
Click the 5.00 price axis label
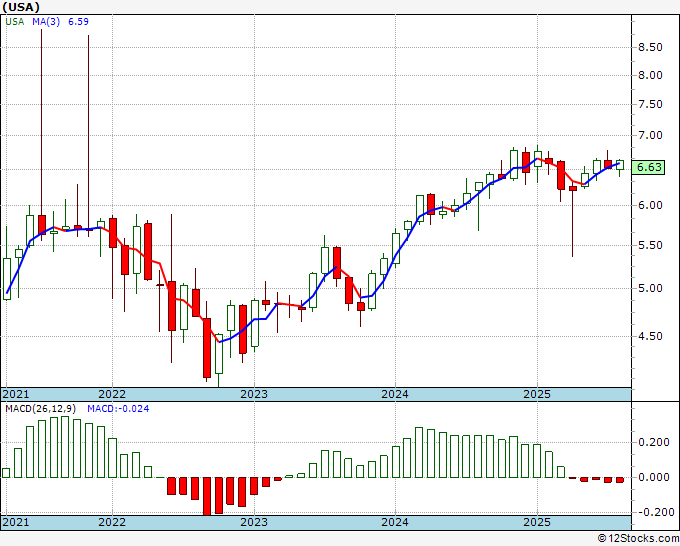[x=650, y=288]
